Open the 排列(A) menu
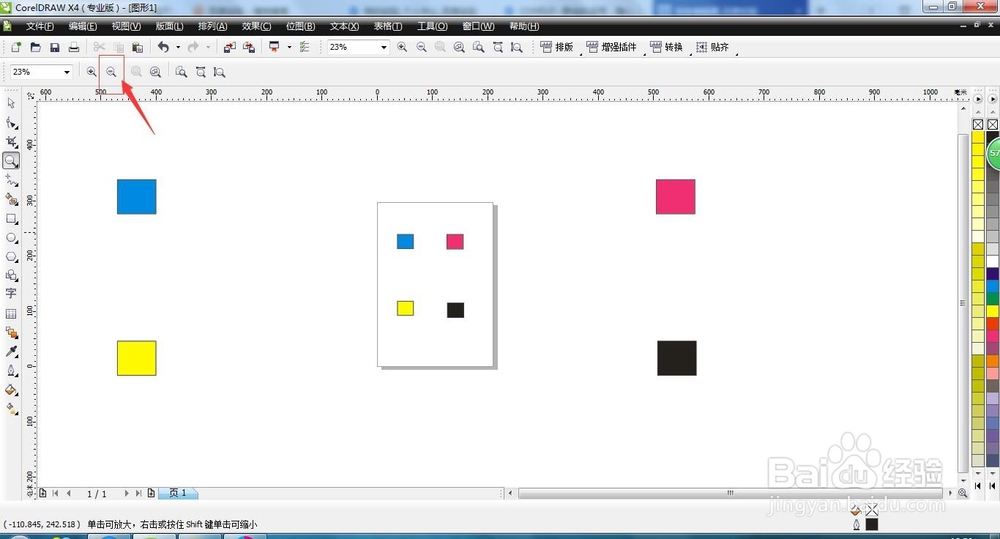The height and width of the screenshot is (539, 1000). (x=212, y=26)
